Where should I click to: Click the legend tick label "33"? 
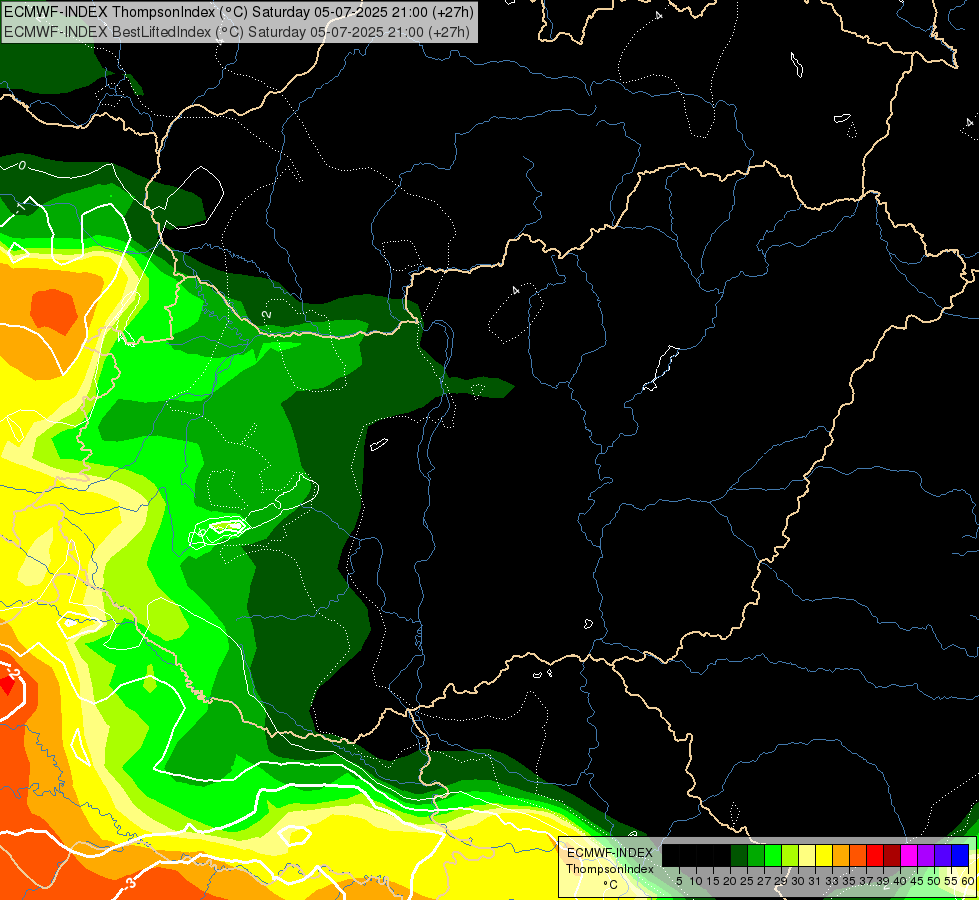point(832,881)
